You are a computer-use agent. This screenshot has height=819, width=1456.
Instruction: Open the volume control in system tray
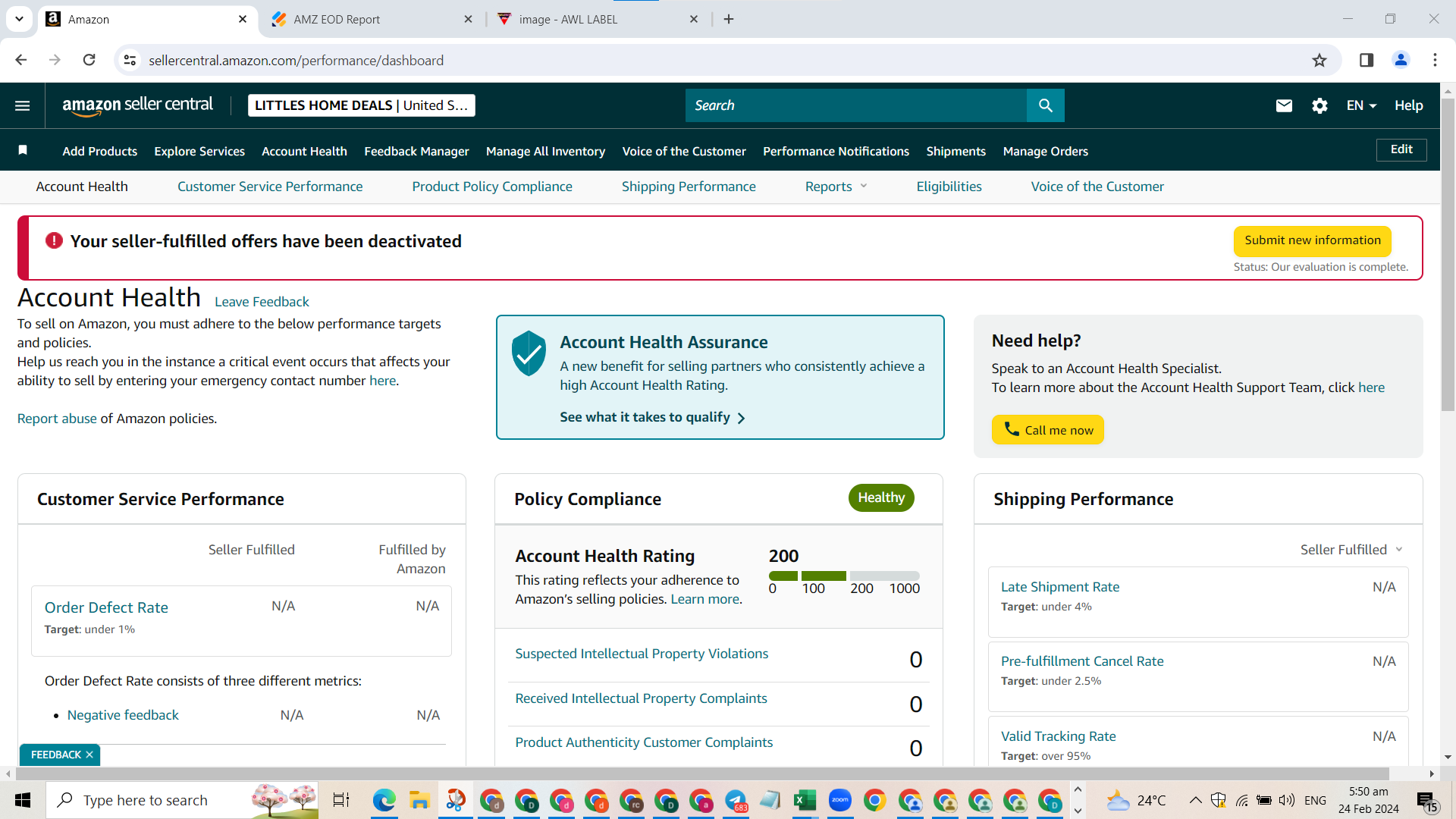(x=1287, y=800)
